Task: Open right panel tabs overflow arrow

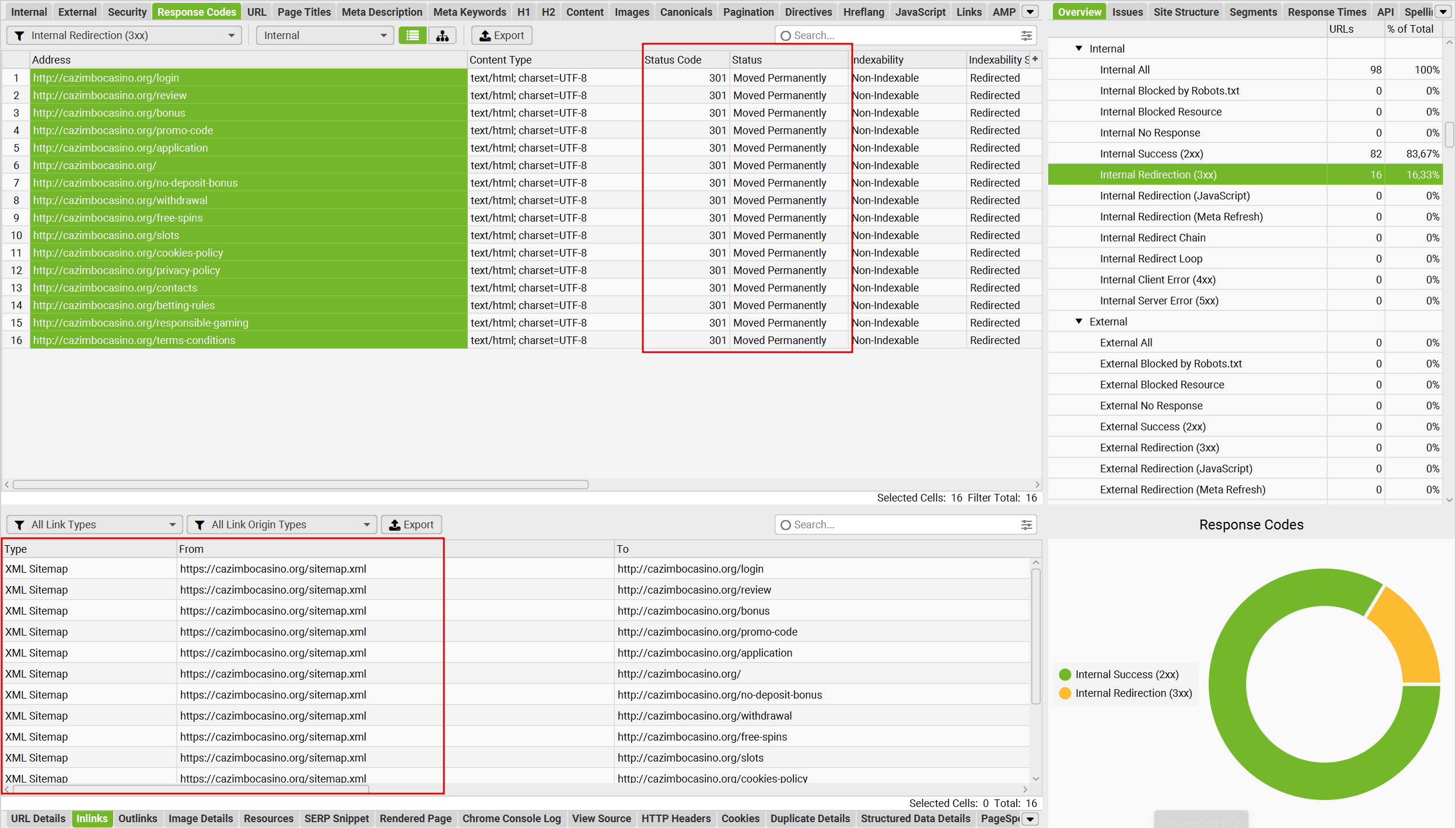Action: [x=1443, y=12]
